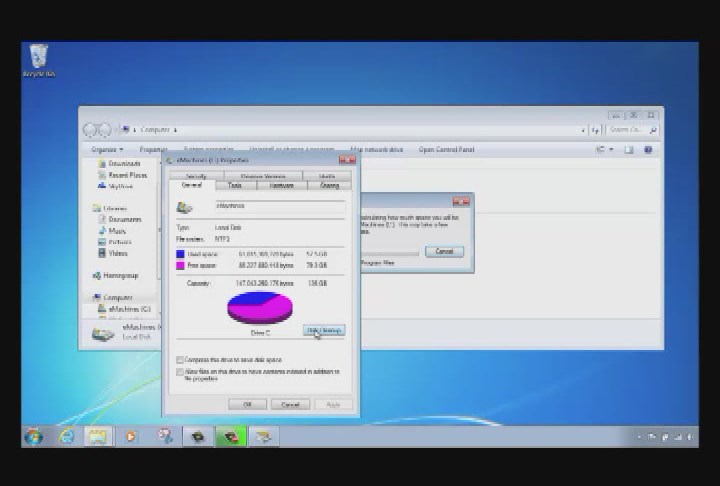Expand the Computer node in navigation tree

coord(92,298)
